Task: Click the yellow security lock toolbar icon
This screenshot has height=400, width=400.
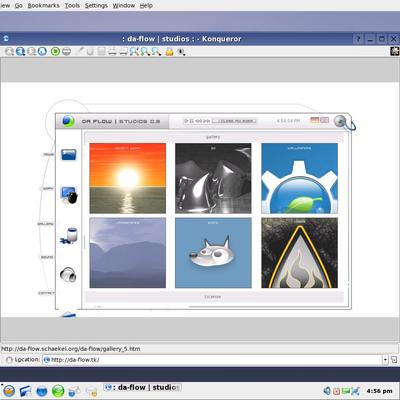Action: 170,52
